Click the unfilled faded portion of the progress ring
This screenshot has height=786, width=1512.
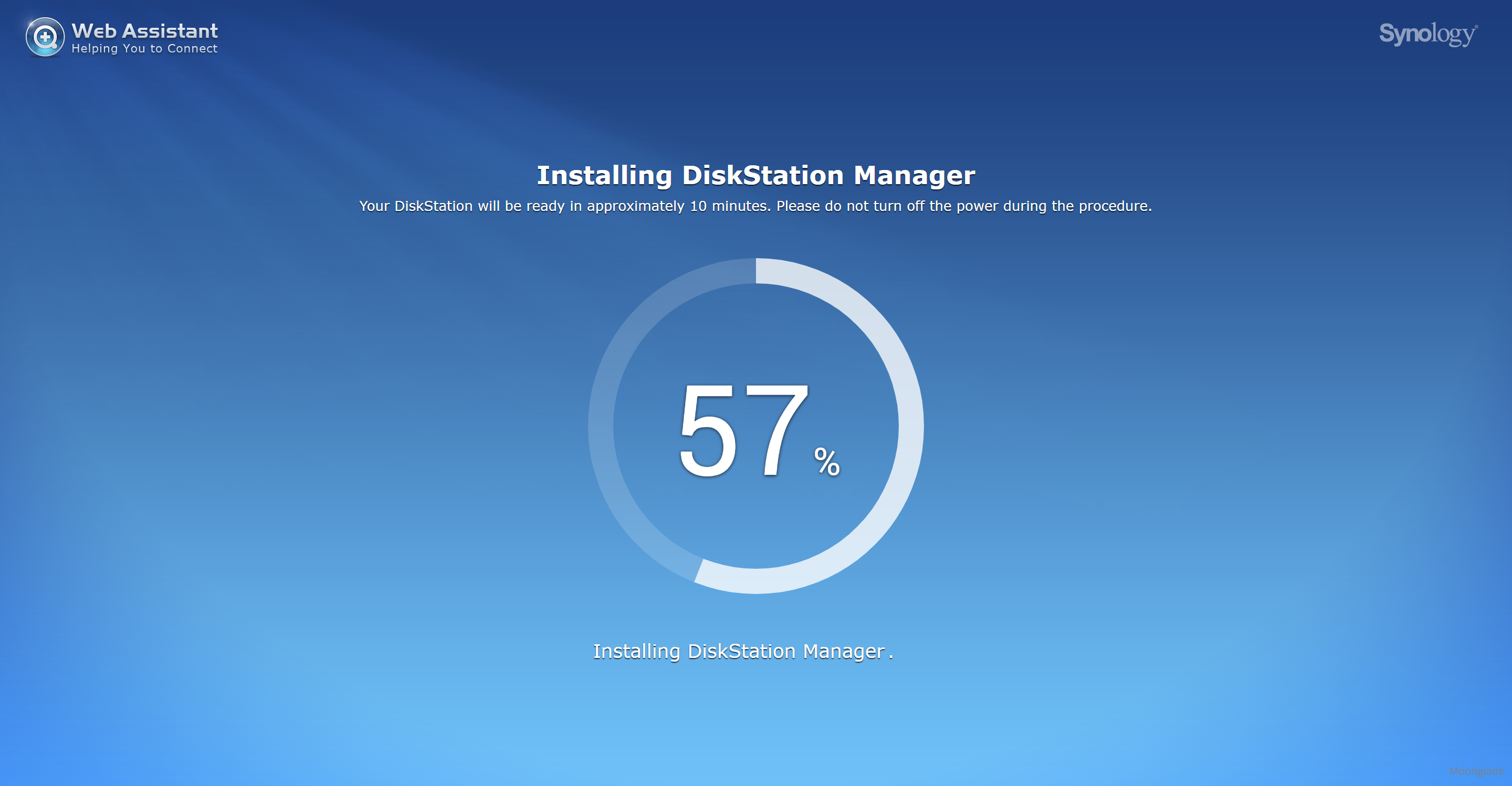click(x=601, y=426)
